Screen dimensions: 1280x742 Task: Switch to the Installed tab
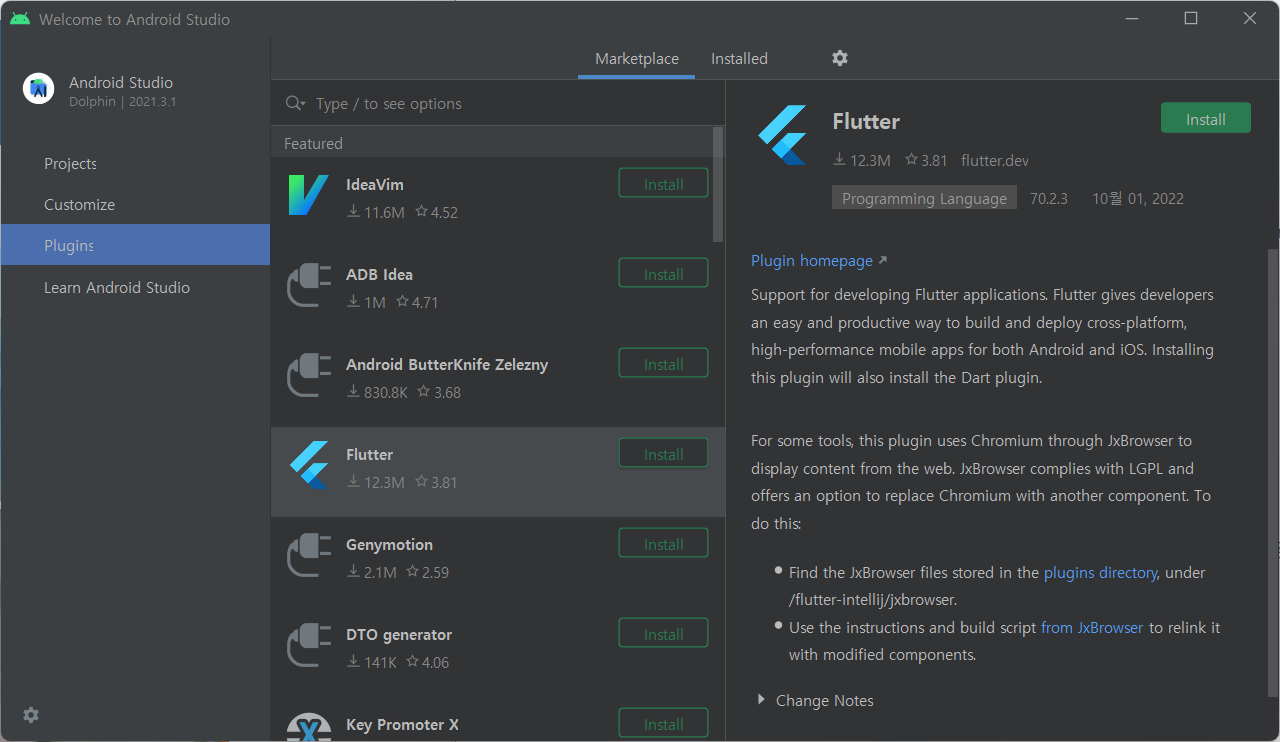(739, 58)
